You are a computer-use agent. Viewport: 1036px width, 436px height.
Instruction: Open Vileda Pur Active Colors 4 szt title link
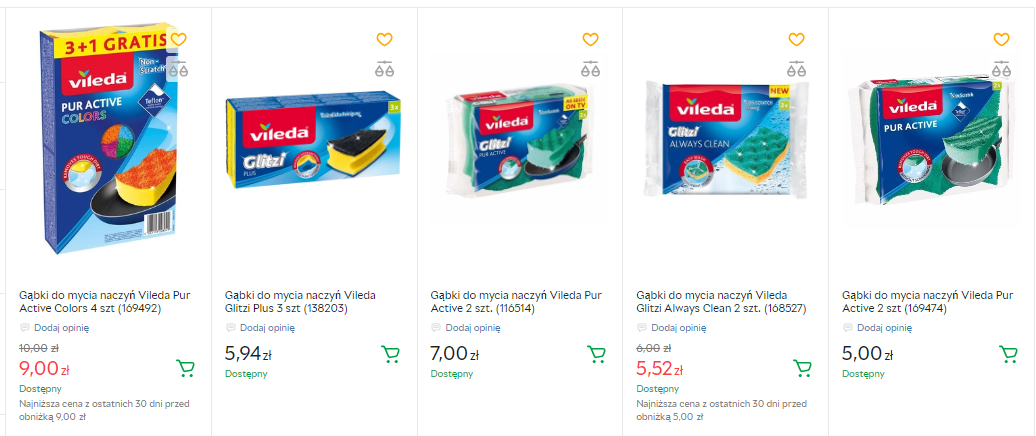coord(104,302)
